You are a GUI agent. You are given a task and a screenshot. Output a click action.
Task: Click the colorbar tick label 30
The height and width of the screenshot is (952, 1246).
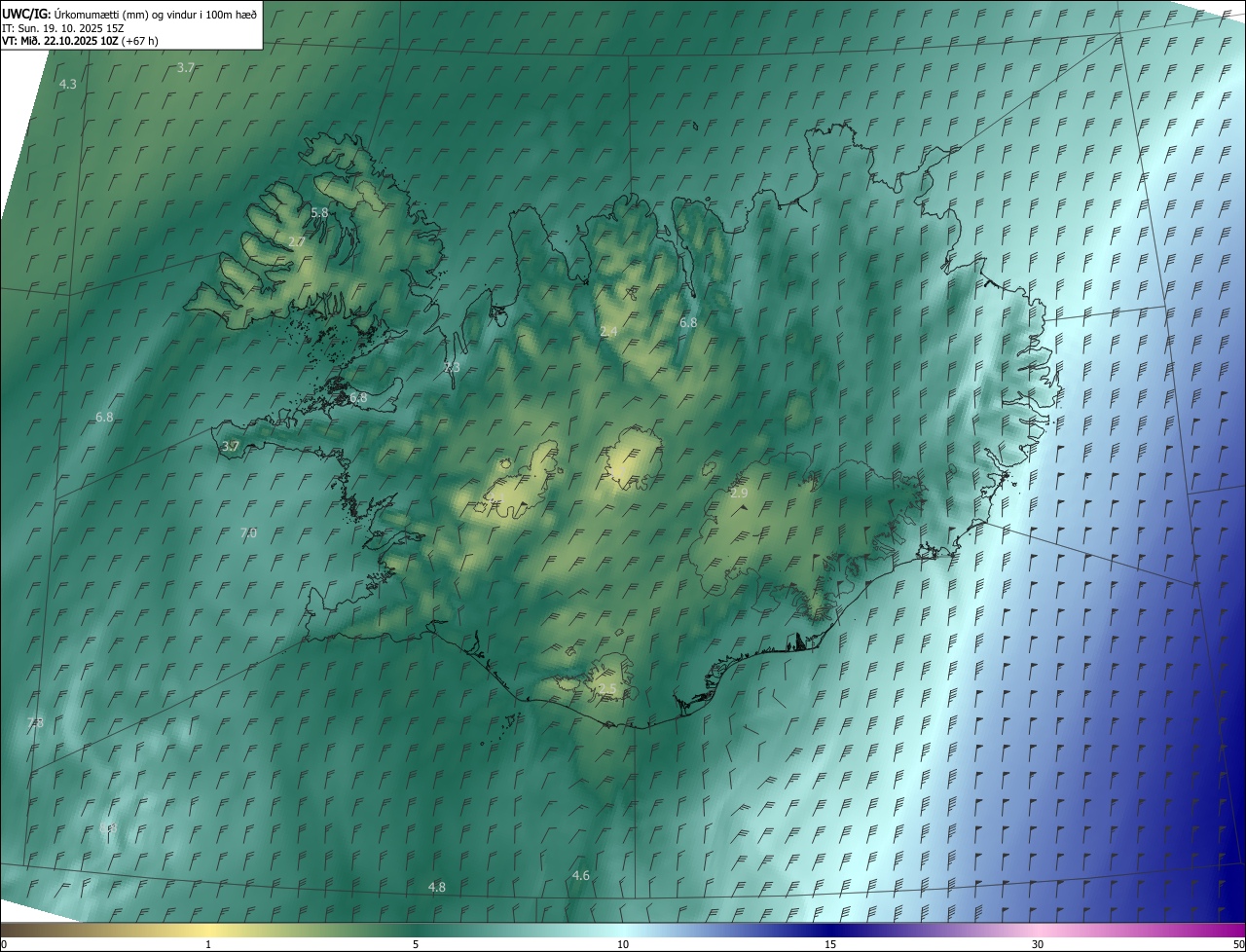tap(1038, 944)
